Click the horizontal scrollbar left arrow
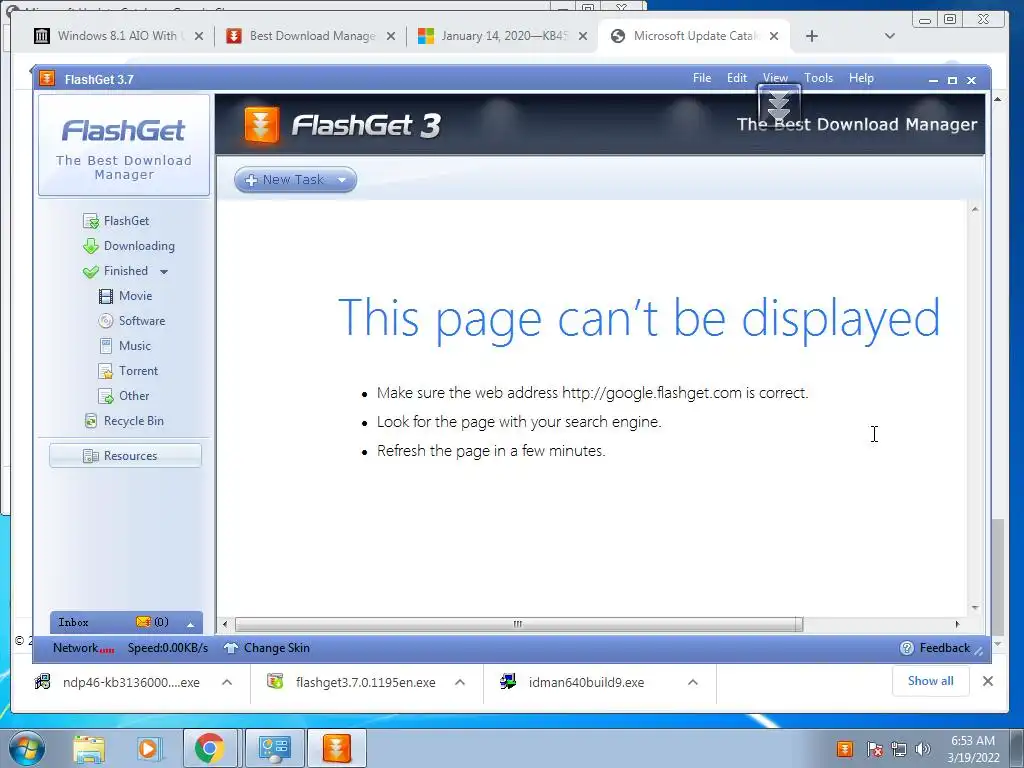 (225, 624)
